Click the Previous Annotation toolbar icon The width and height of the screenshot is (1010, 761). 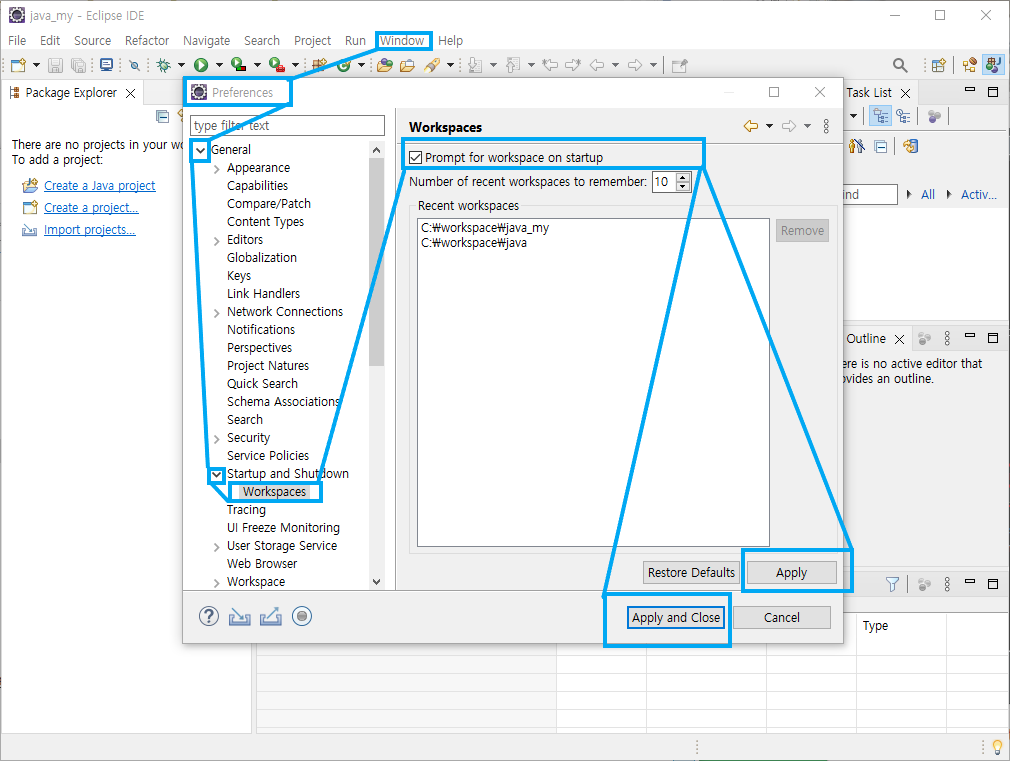click(513, 65)
